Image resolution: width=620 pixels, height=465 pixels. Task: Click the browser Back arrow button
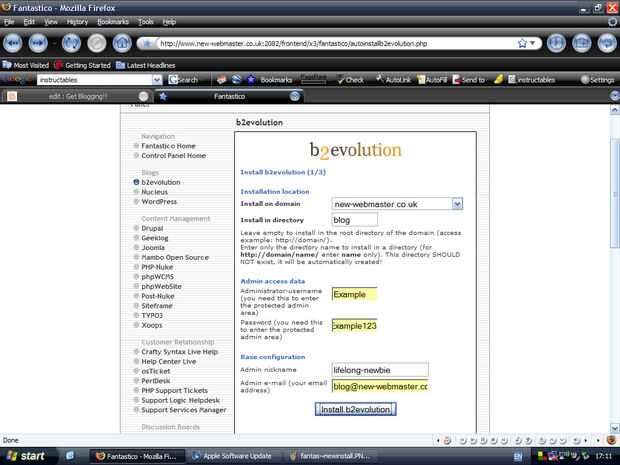pyautogui.click(x=13, y=43)
